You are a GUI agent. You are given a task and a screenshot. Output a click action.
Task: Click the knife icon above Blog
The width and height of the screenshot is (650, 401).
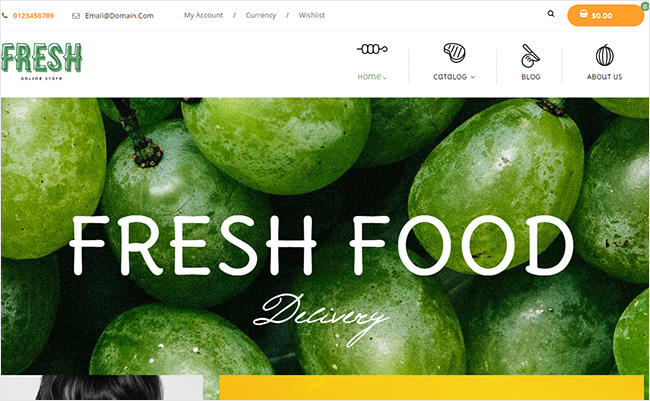[530, 56]
